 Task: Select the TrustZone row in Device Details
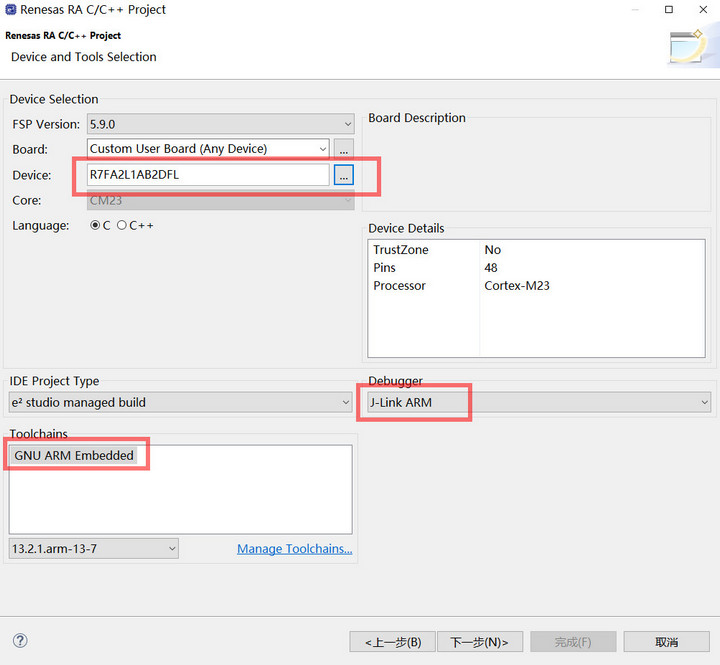(536, 249)
